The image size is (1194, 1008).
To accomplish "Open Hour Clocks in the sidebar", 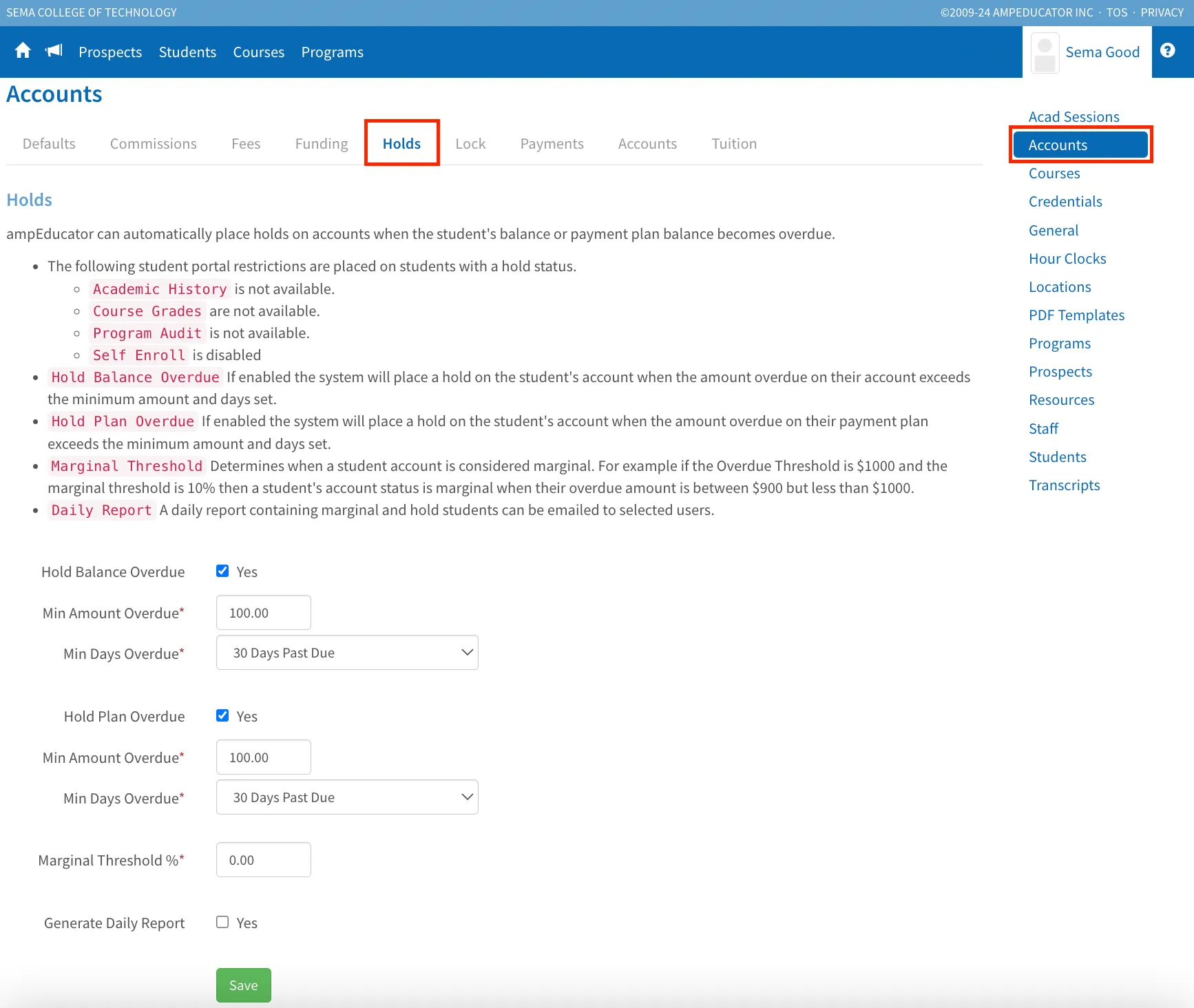I will (1067, 259).
